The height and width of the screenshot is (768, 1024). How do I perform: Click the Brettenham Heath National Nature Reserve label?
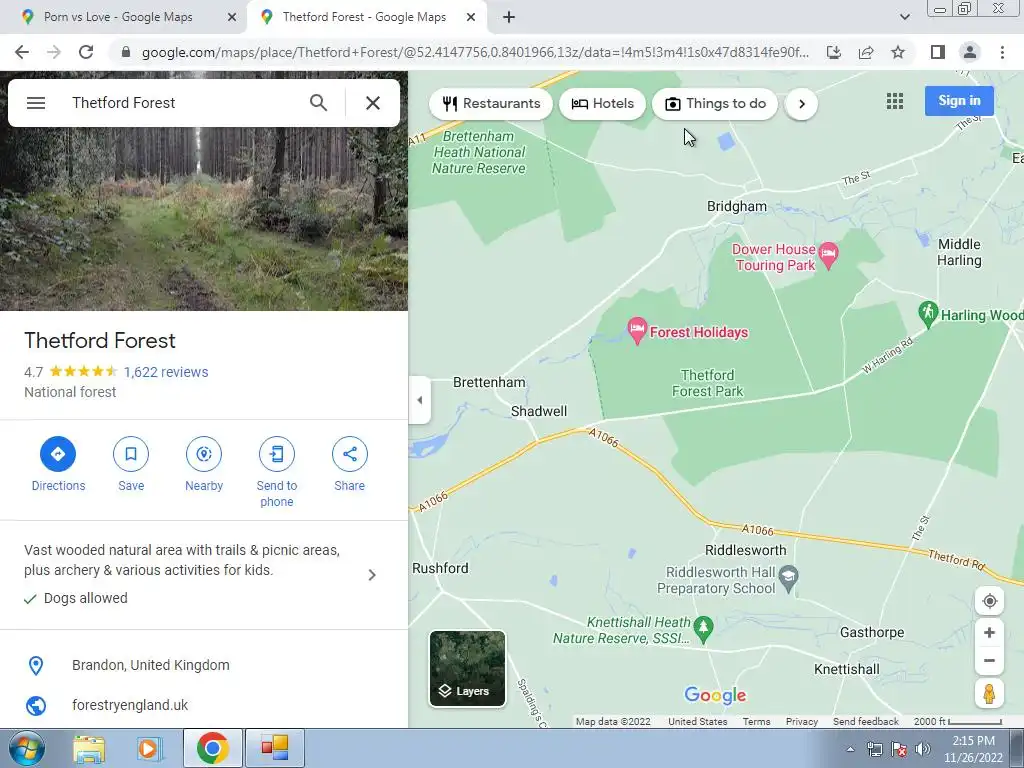(x=479, y=152)
